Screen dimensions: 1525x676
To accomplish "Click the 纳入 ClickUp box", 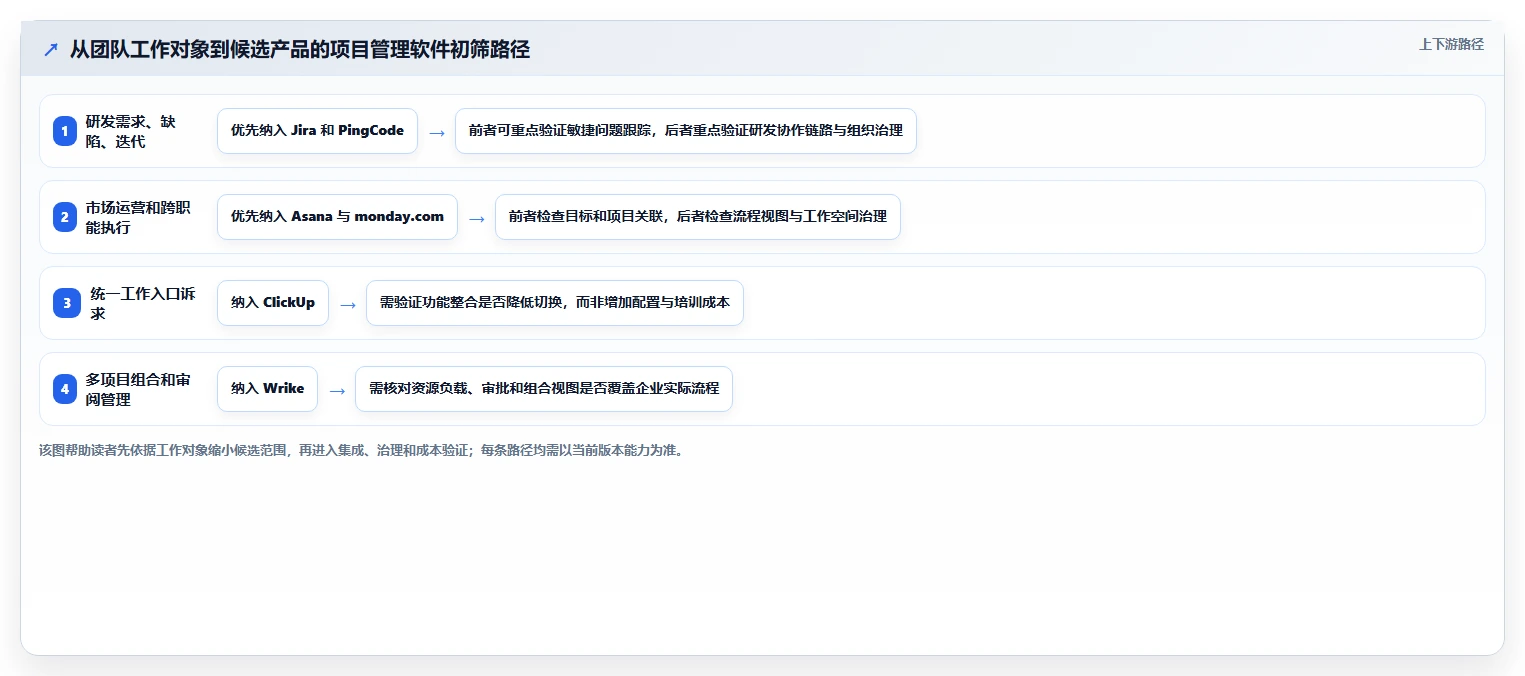I will click(273, 303).
